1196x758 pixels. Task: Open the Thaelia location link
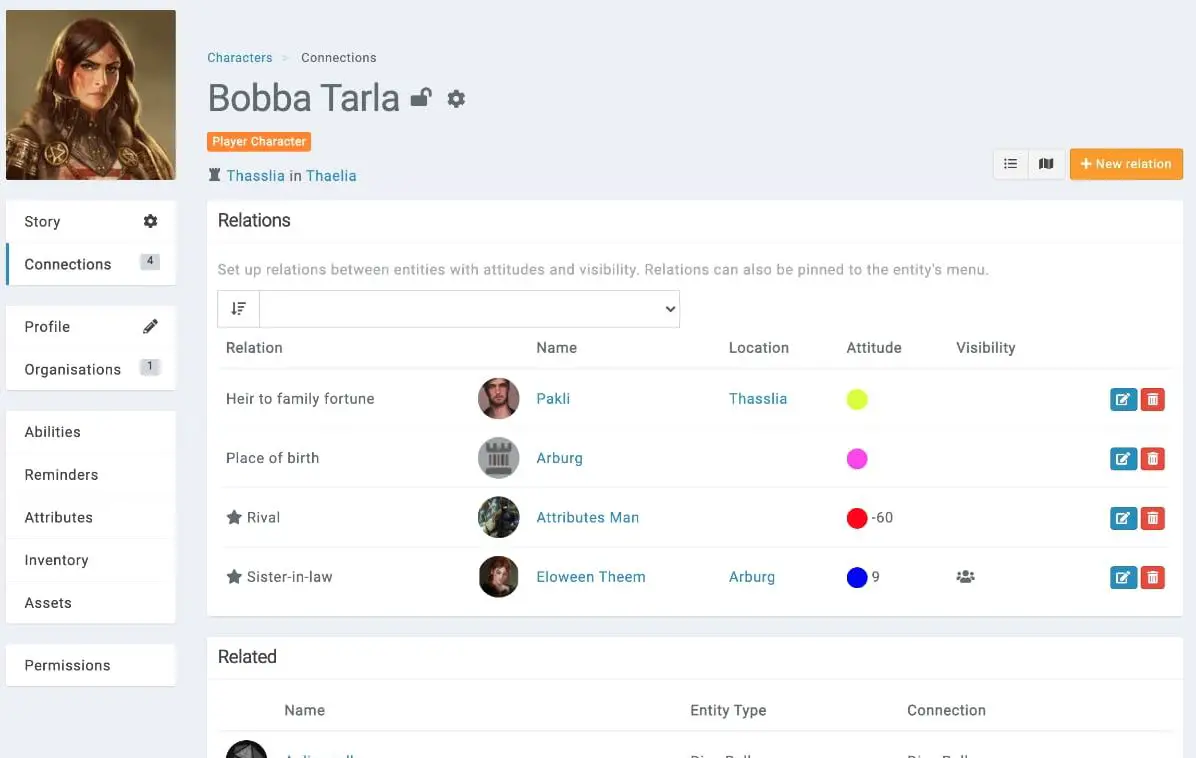pyautogui.click(x=331, y=175)
